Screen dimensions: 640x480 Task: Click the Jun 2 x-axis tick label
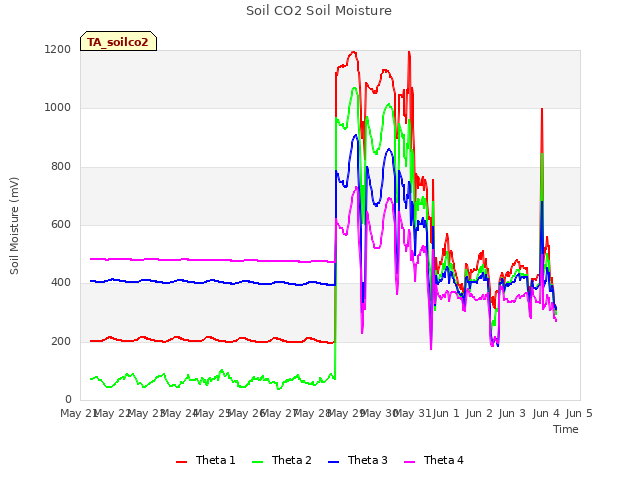479,413
